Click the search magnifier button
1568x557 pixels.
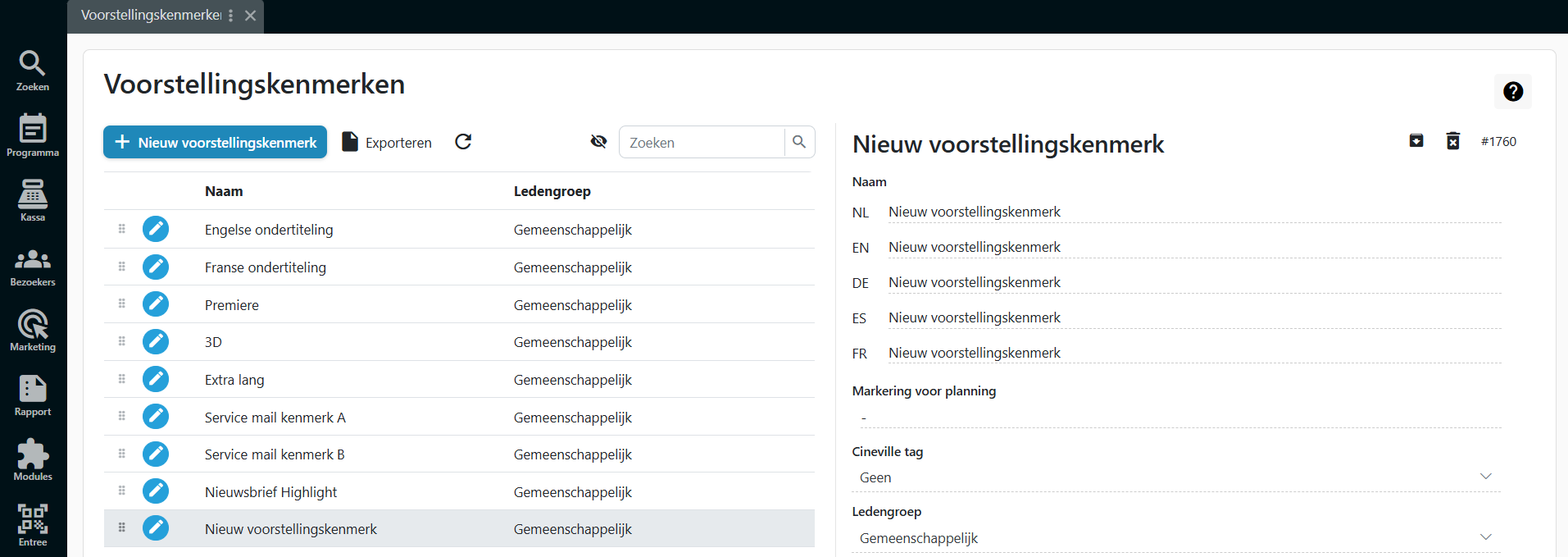(799, 142)
